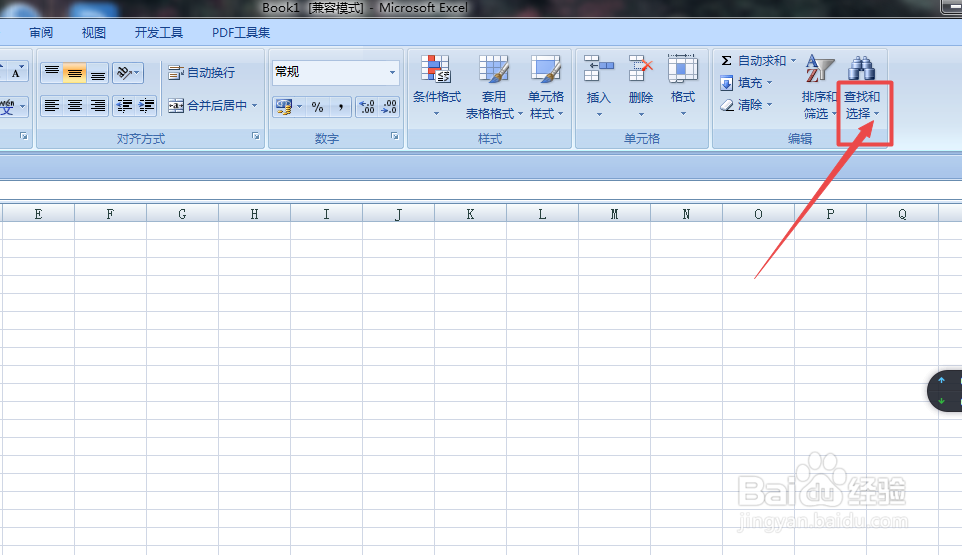Toggle center horizontal alignment
Image resolution: width=962 pixels, height=555 pixels.
point(74,105)
